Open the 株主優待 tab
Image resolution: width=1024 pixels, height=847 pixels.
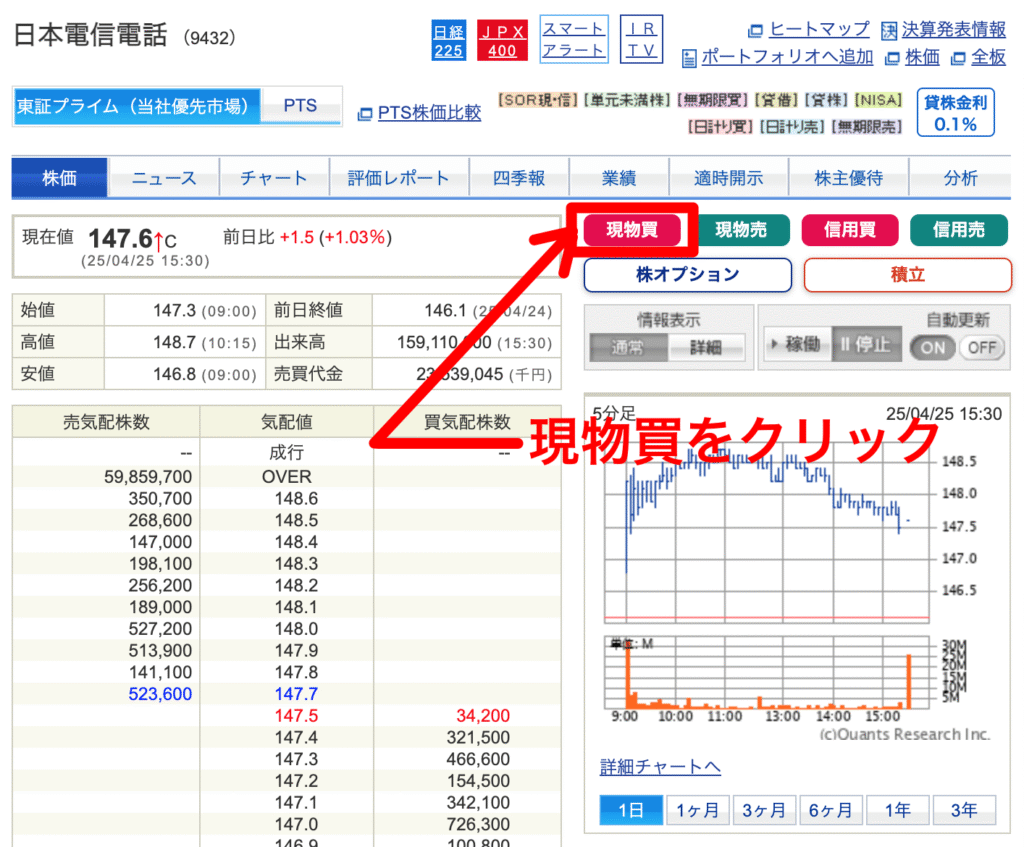[x=849, y=178]
